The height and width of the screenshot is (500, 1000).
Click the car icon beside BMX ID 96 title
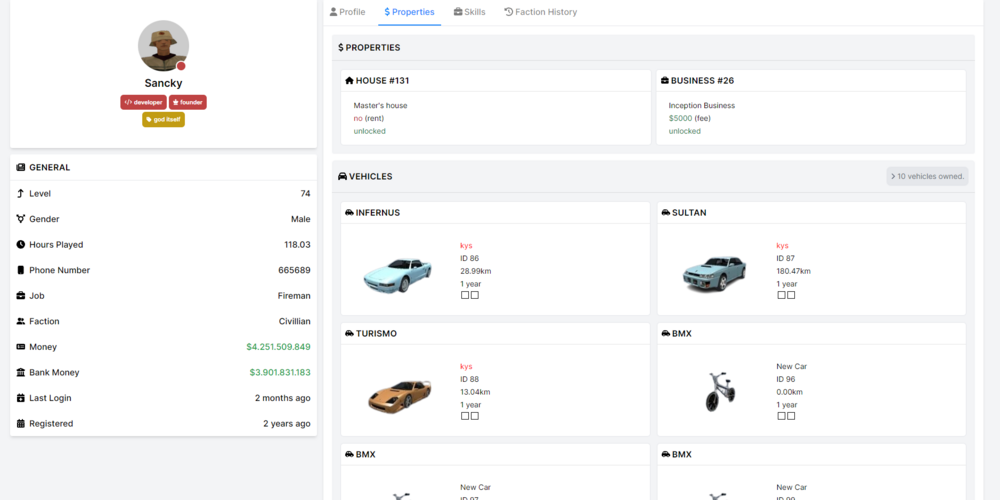coord(665,334)
